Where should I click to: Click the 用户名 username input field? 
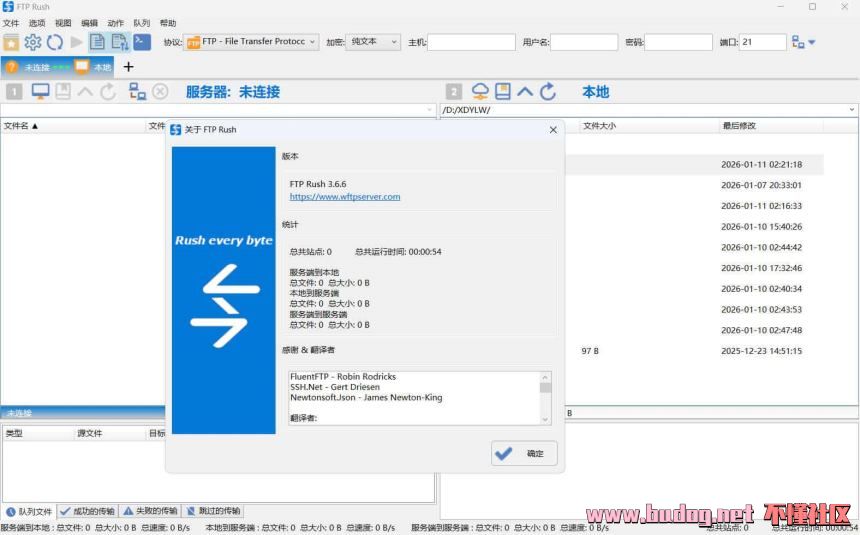pos(584,42)
